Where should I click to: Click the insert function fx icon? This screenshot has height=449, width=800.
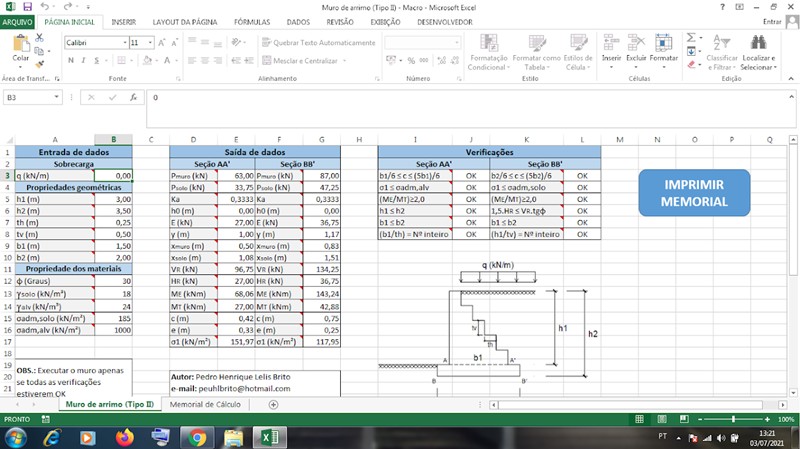pos(134,97)
